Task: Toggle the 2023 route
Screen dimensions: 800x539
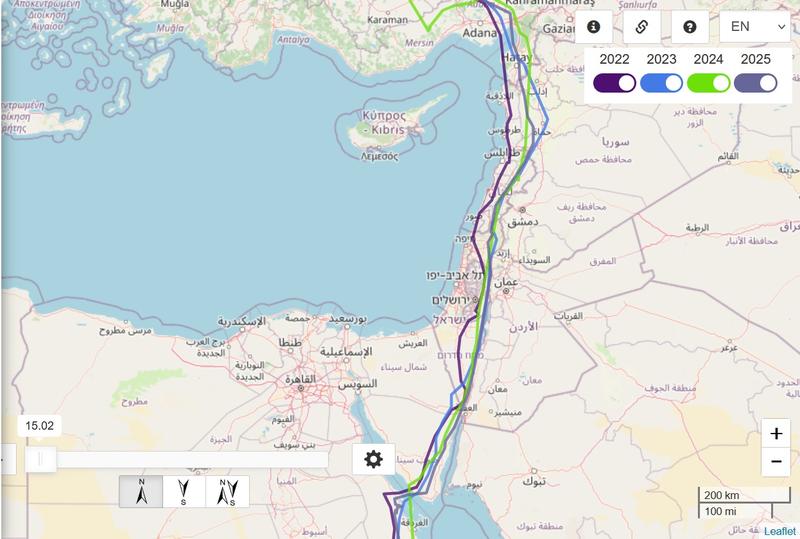Action: (x=661, y=83)
